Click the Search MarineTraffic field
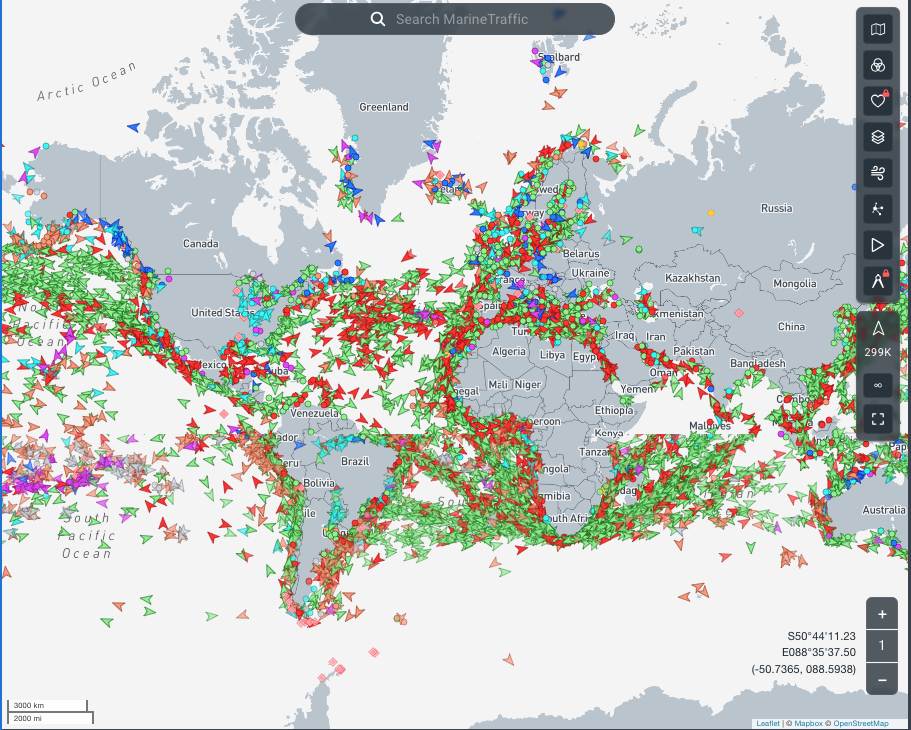911x730 pixels. (x=455, y=19)
